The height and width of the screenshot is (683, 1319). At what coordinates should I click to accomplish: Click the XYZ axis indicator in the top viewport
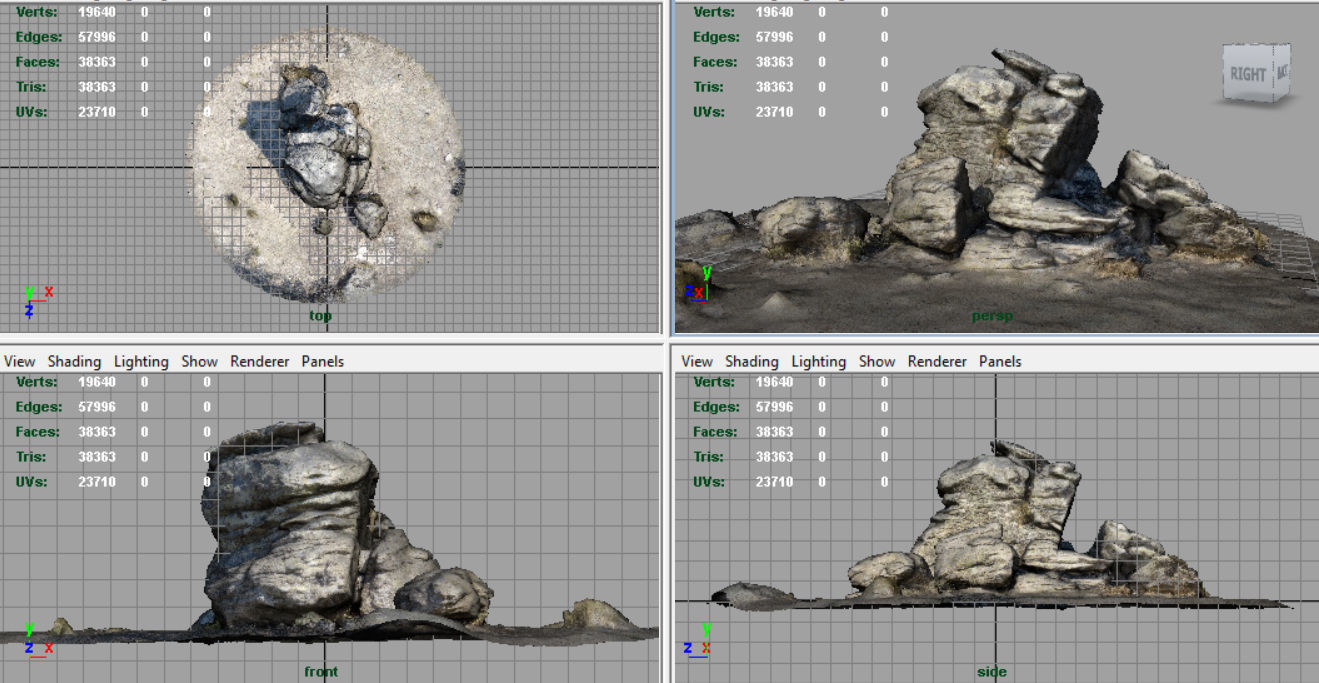[38, 301]
